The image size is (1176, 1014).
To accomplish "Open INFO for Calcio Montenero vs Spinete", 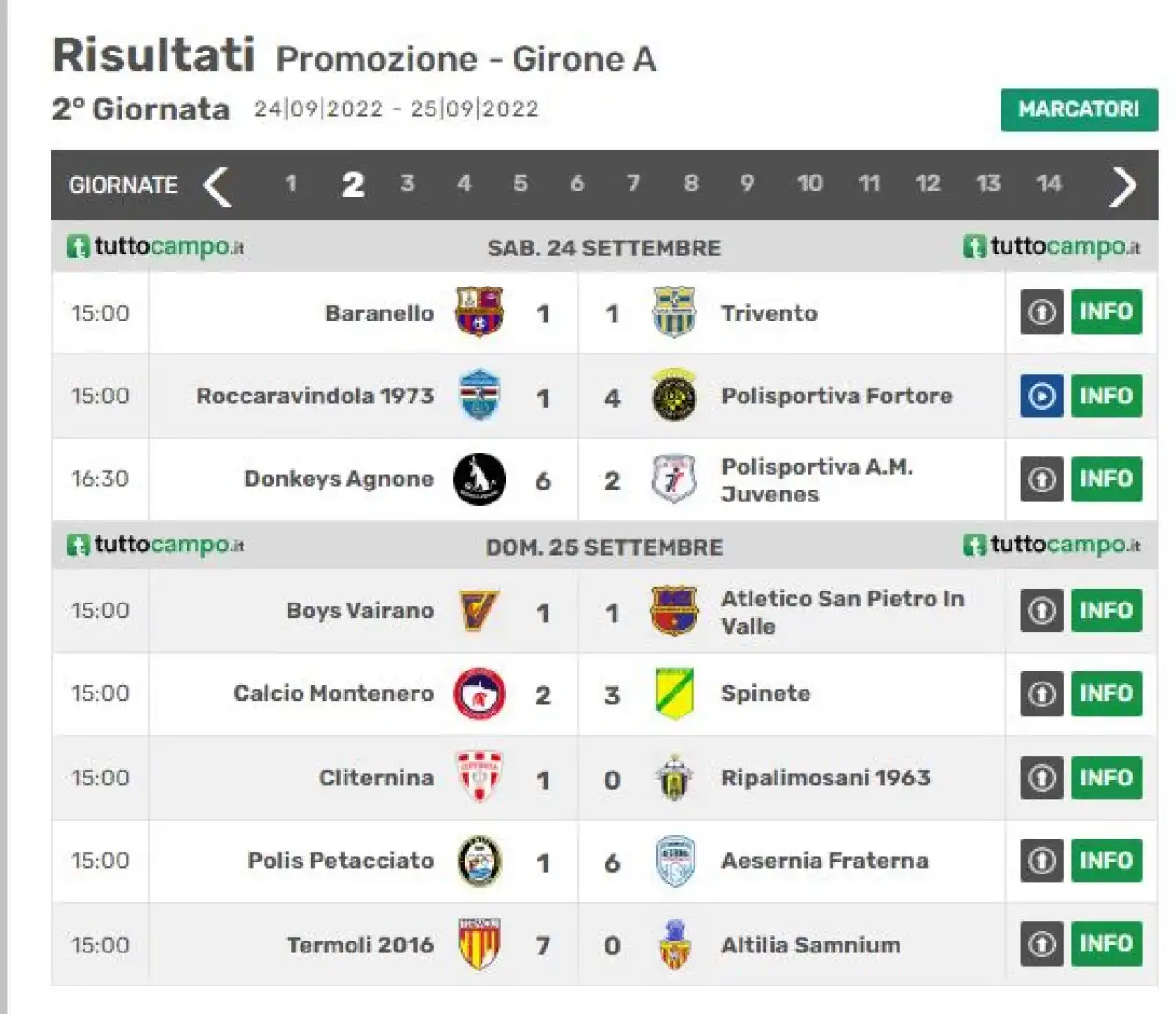I will click(1106, 693).
